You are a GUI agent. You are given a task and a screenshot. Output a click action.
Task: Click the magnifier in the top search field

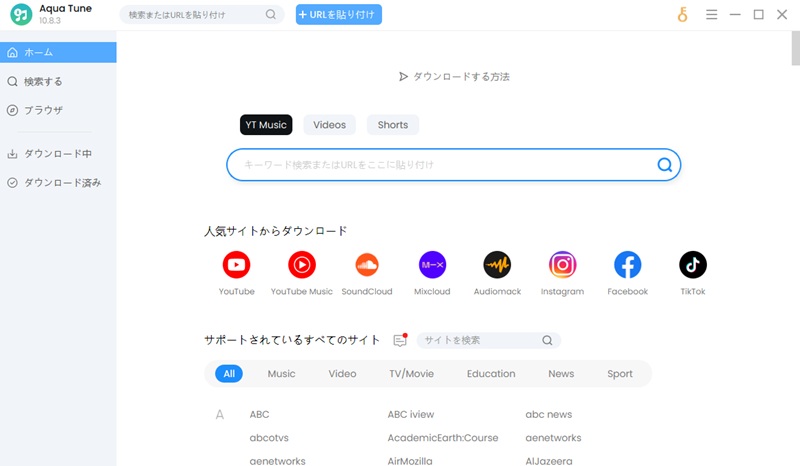(270, 14)
